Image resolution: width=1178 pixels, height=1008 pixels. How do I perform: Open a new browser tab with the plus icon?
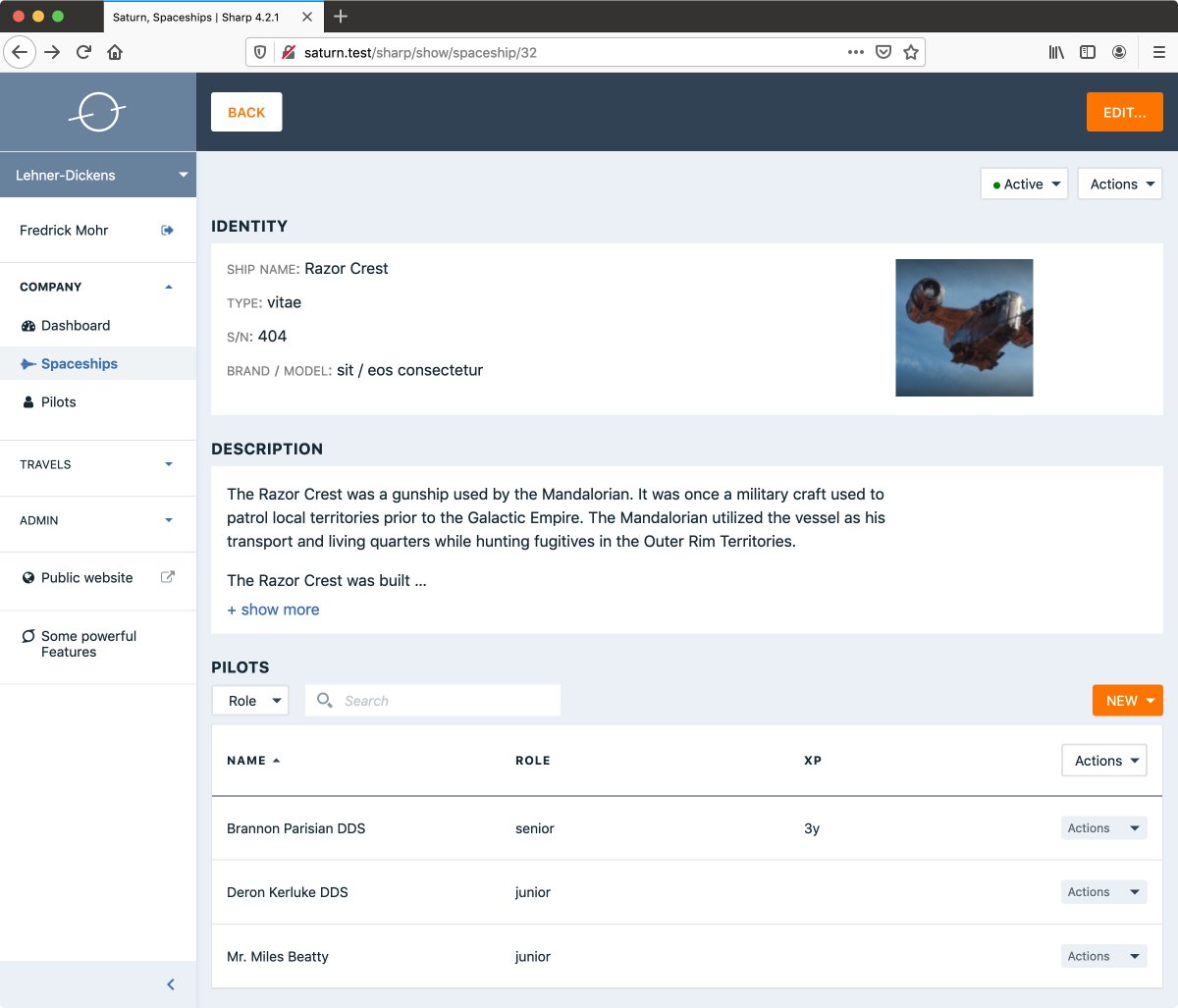[341, 16]
